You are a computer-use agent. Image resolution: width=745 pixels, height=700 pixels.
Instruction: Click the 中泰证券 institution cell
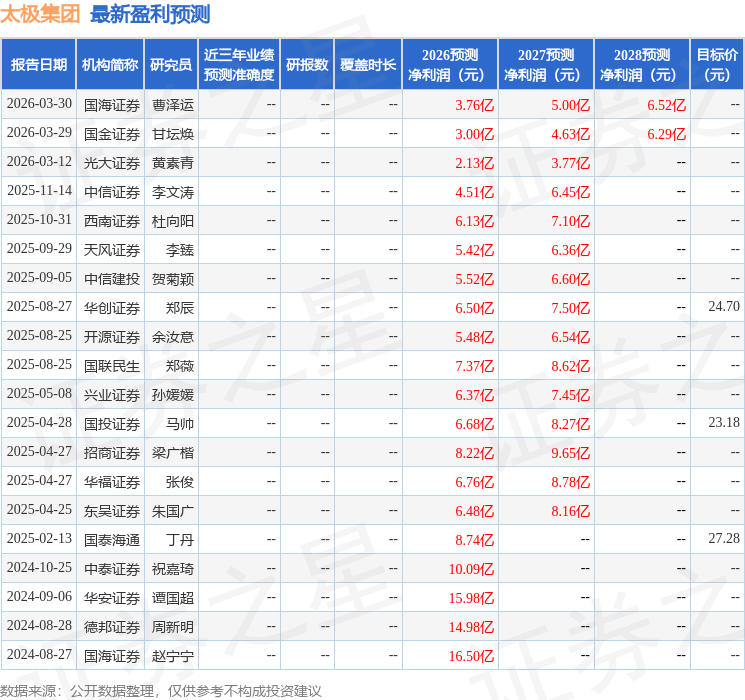click(x=112, y=569)
